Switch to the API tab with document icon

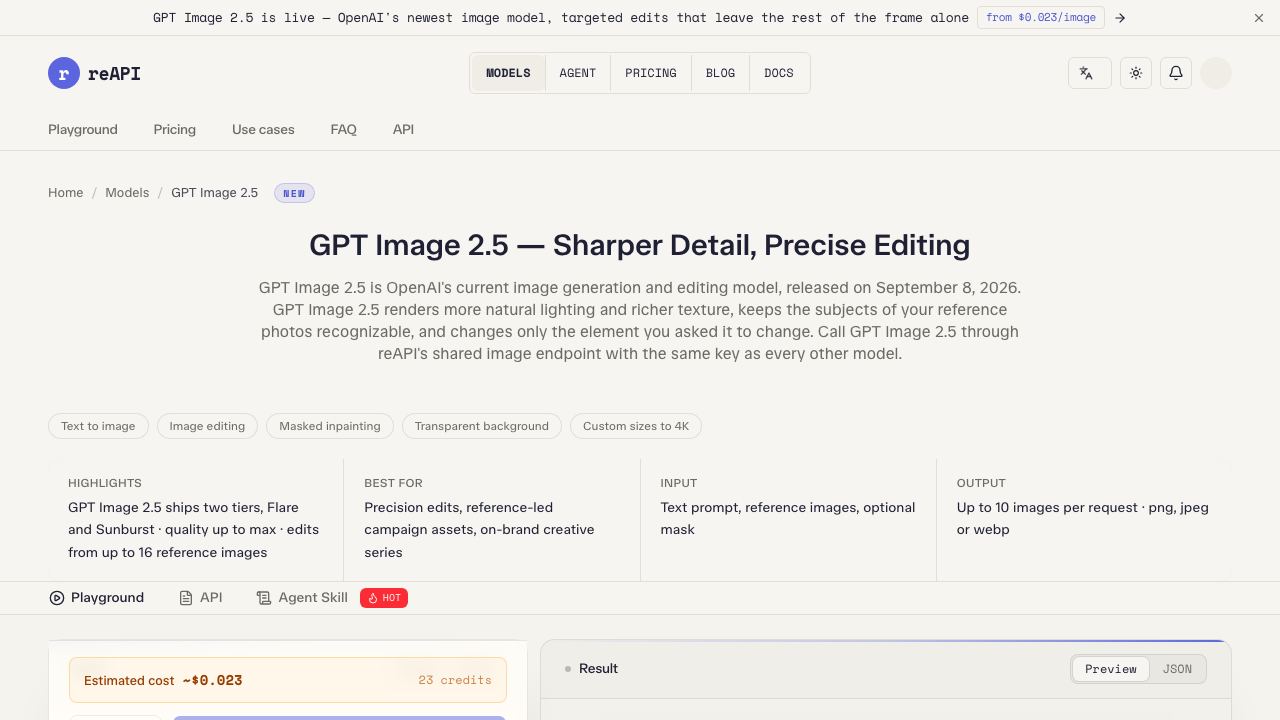(201, 598)
